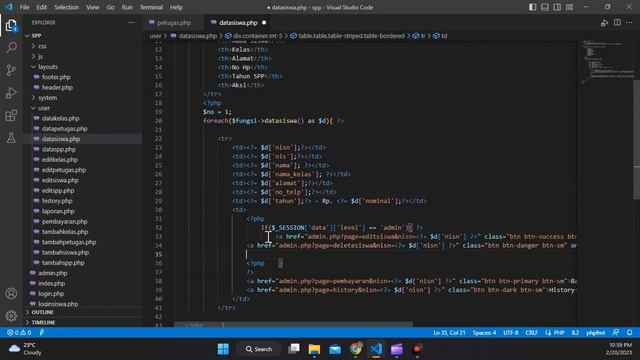Open the Selection menu

click(x=67, y=7)
